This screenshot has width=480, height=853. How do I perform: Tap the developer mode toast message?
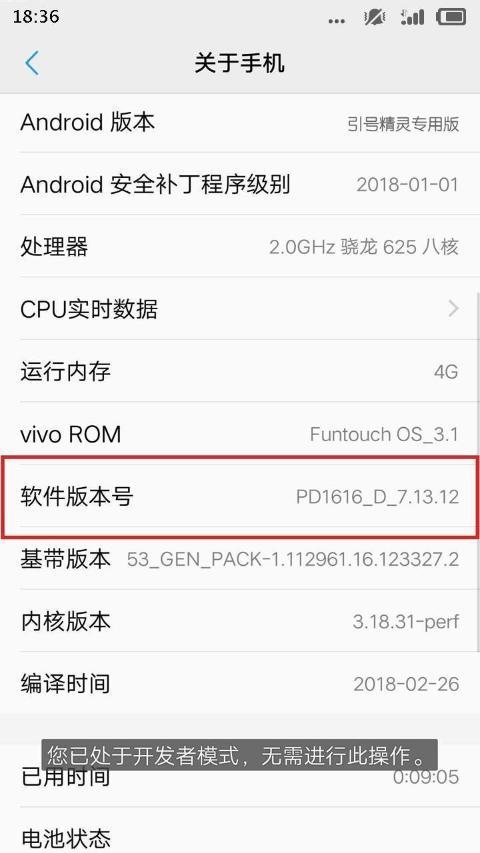[239, 755]
